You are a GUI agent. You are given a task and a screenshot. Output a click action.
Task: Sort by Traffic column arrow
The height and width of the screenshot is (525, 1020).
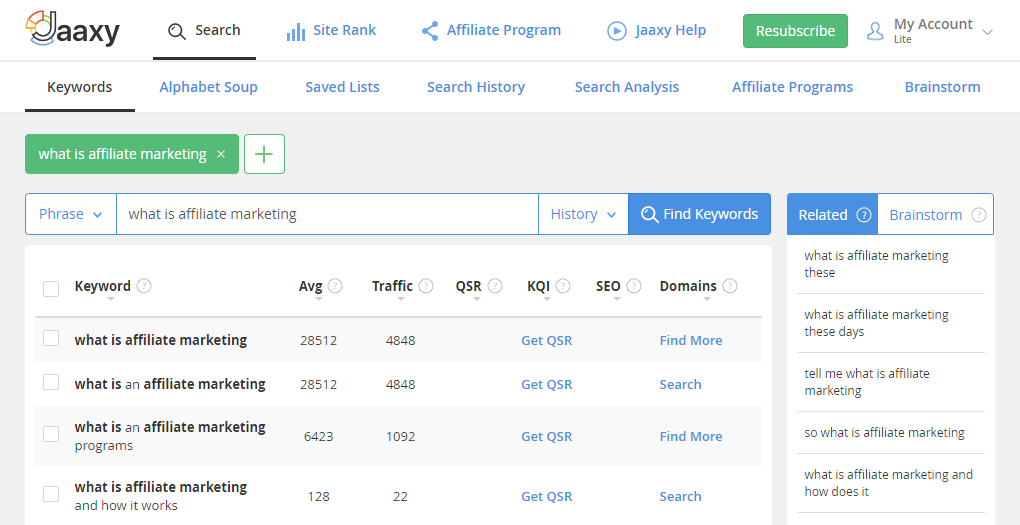401,299
